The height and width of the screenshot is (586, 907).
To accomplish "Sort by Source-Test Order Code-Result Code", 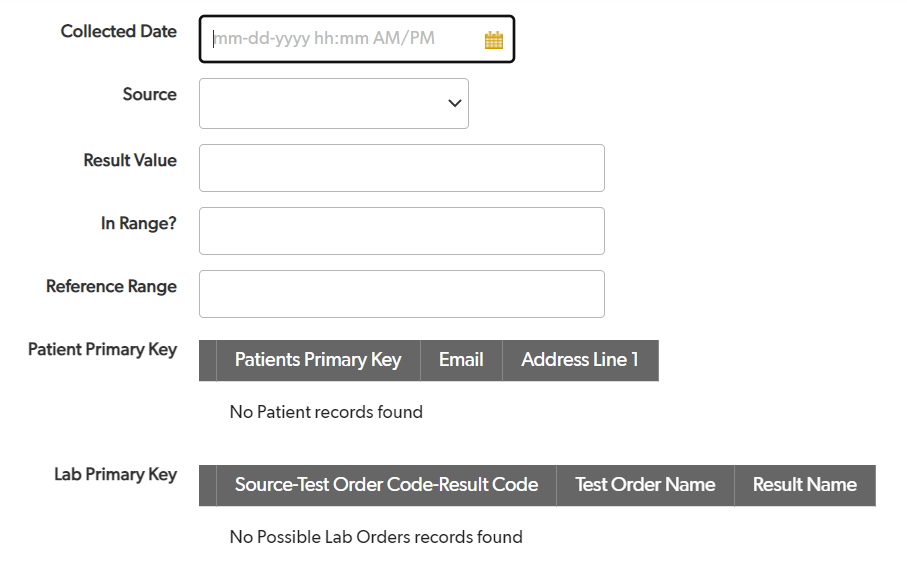I will (x=386, y=485).
